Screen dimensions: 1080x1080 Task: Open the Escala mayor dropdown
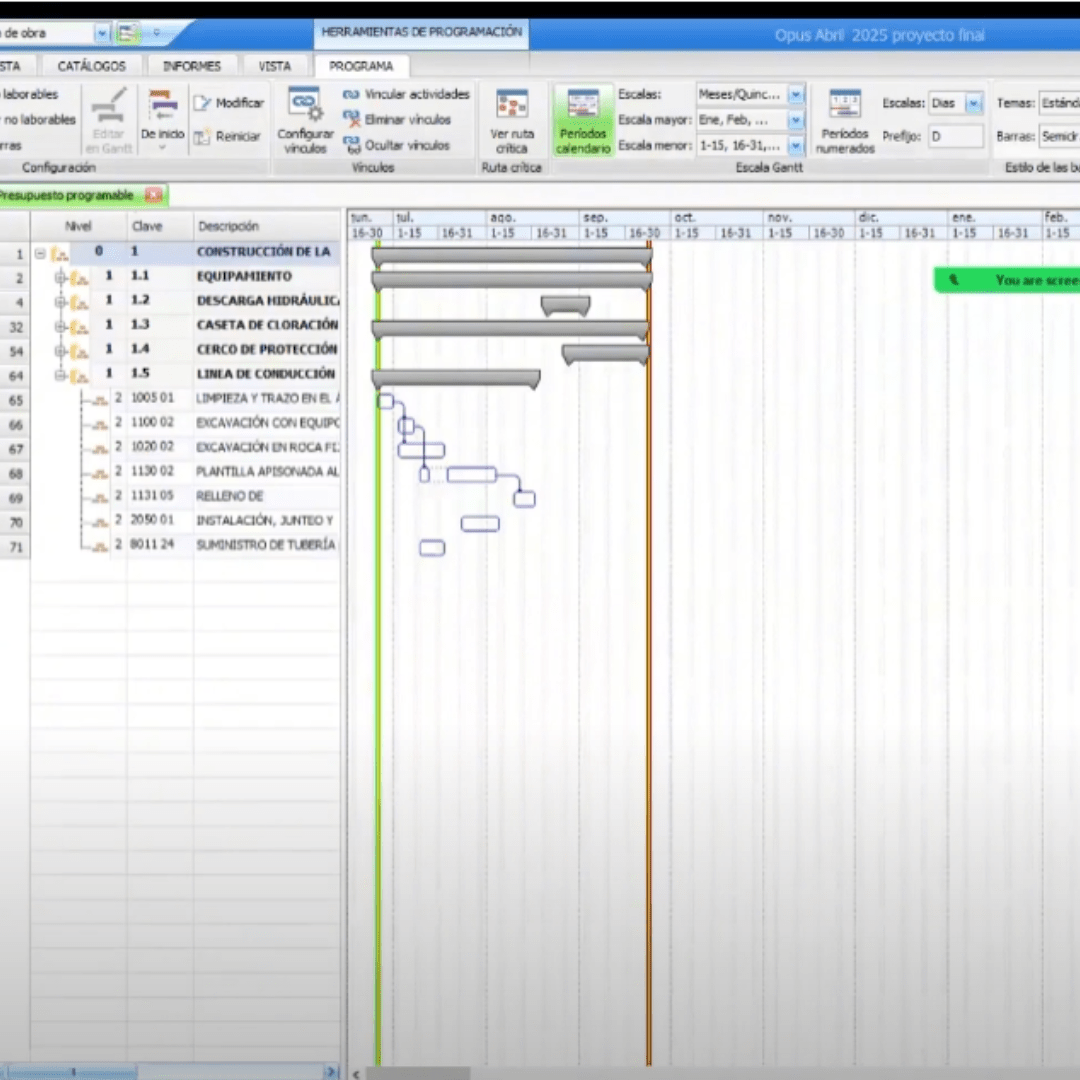coord(796,120)
